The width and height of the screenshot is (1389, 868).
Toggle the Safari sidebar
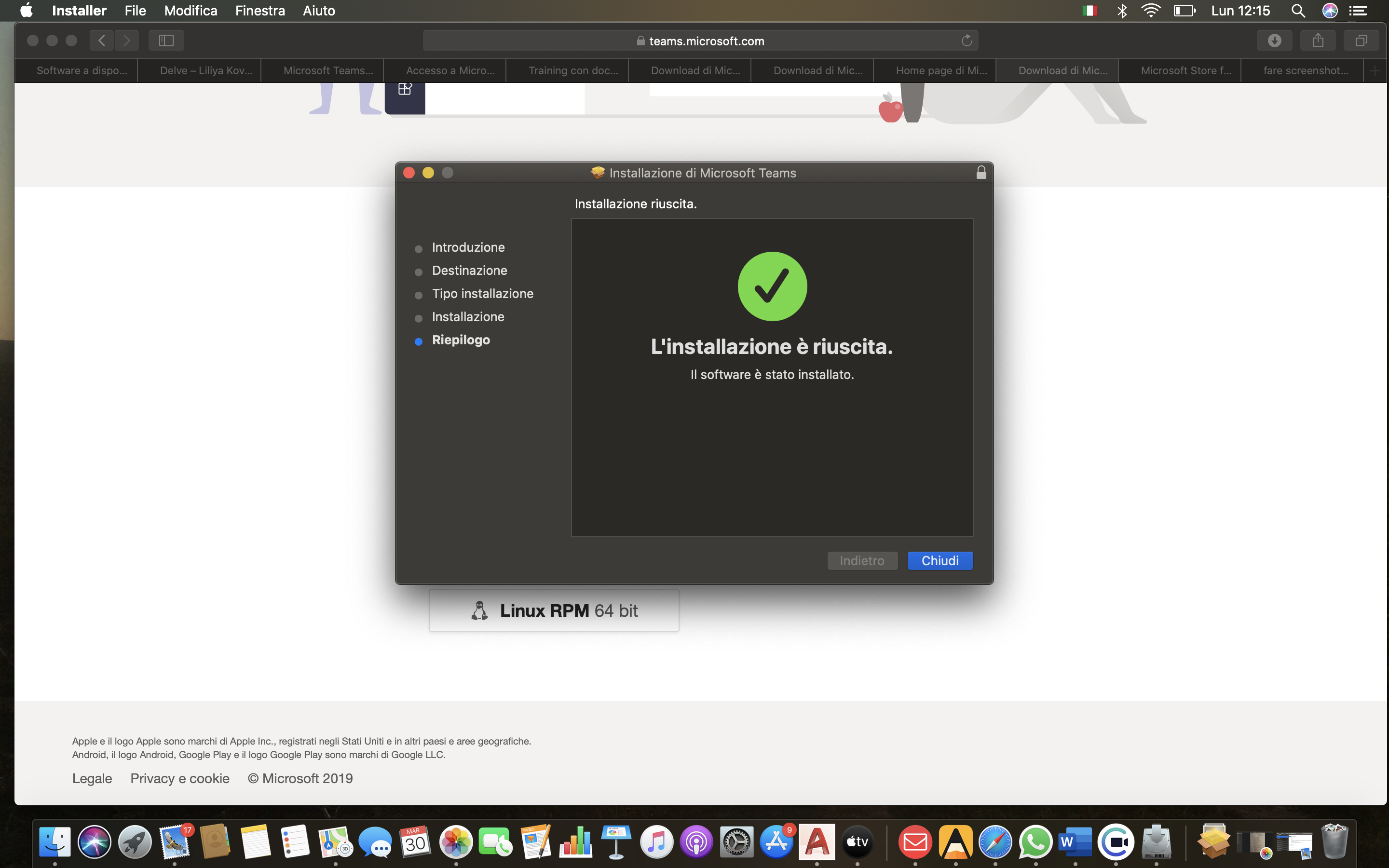[x=166, y=40]
